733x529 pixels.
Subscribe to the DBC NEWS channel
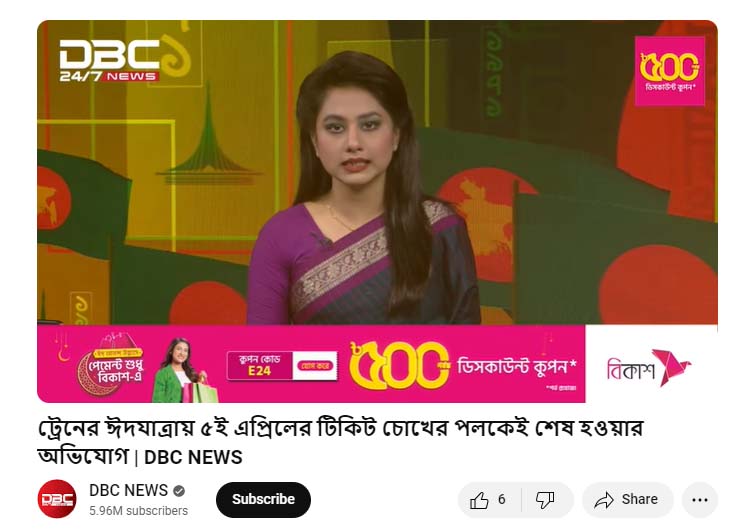pos(263,500)
